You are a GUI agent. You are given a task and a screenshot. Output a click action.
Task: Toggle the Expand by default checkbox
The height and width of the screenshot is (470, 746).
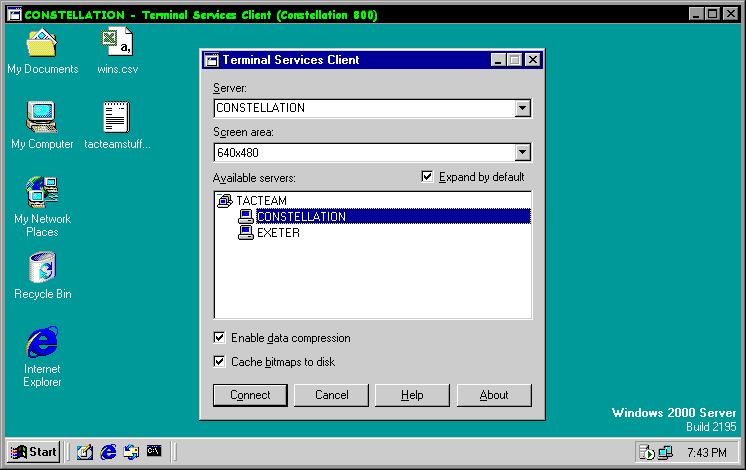click(x=427, y=177)
